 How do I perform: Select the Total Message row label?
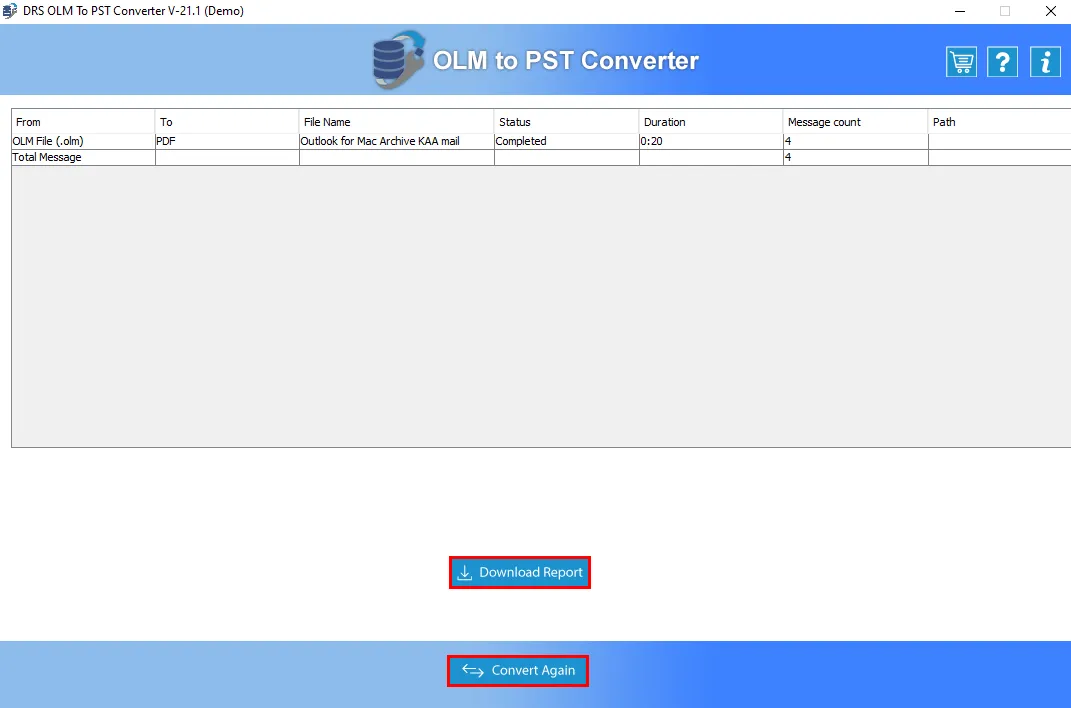click(83, 157)
